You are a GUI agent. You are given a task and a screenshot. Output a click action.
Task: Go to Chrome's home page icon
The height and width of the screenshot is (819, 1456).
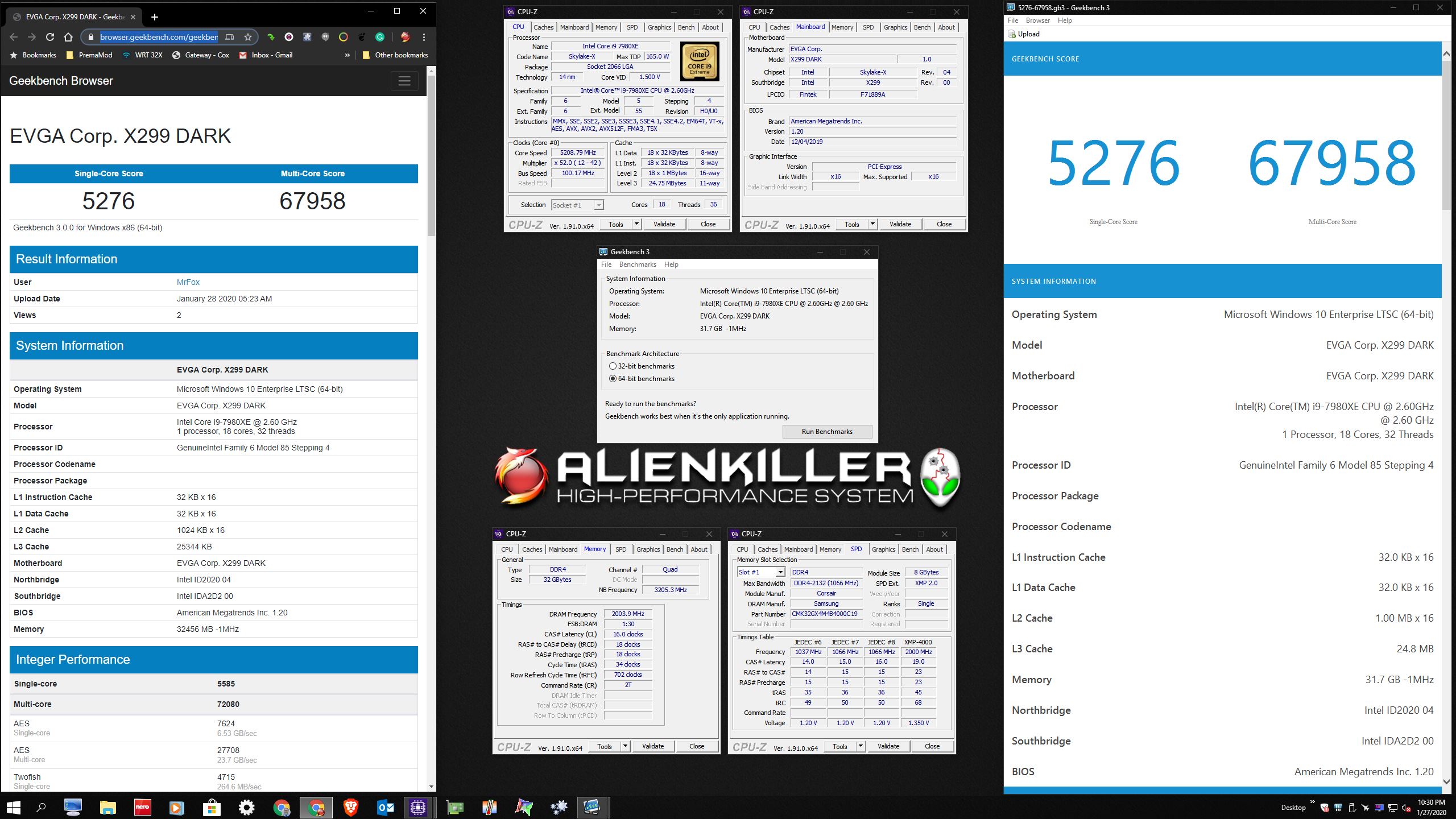coord(68,37)
